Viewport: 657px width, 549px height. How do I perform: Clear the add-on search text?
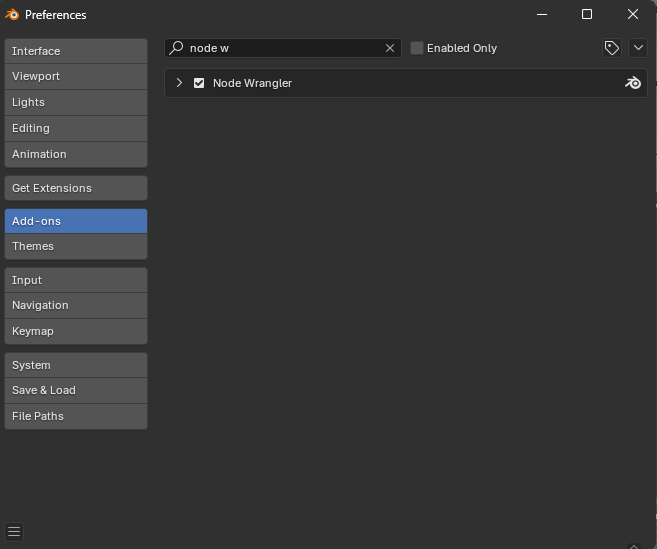coord(390,48)
